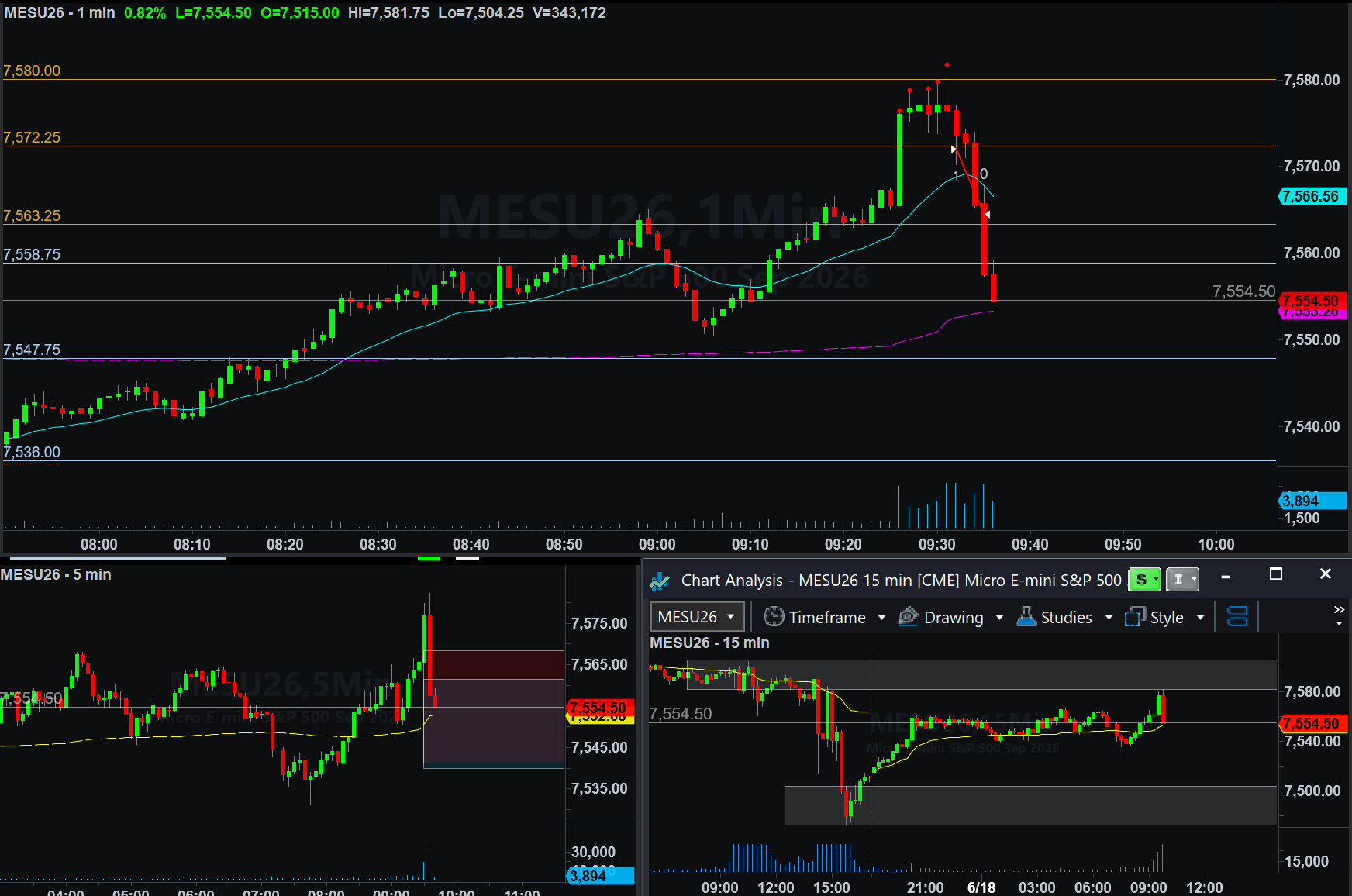Open the MESU26 symbol dropdown
This screenshot has height=896, width=1352.
point(697,616)
